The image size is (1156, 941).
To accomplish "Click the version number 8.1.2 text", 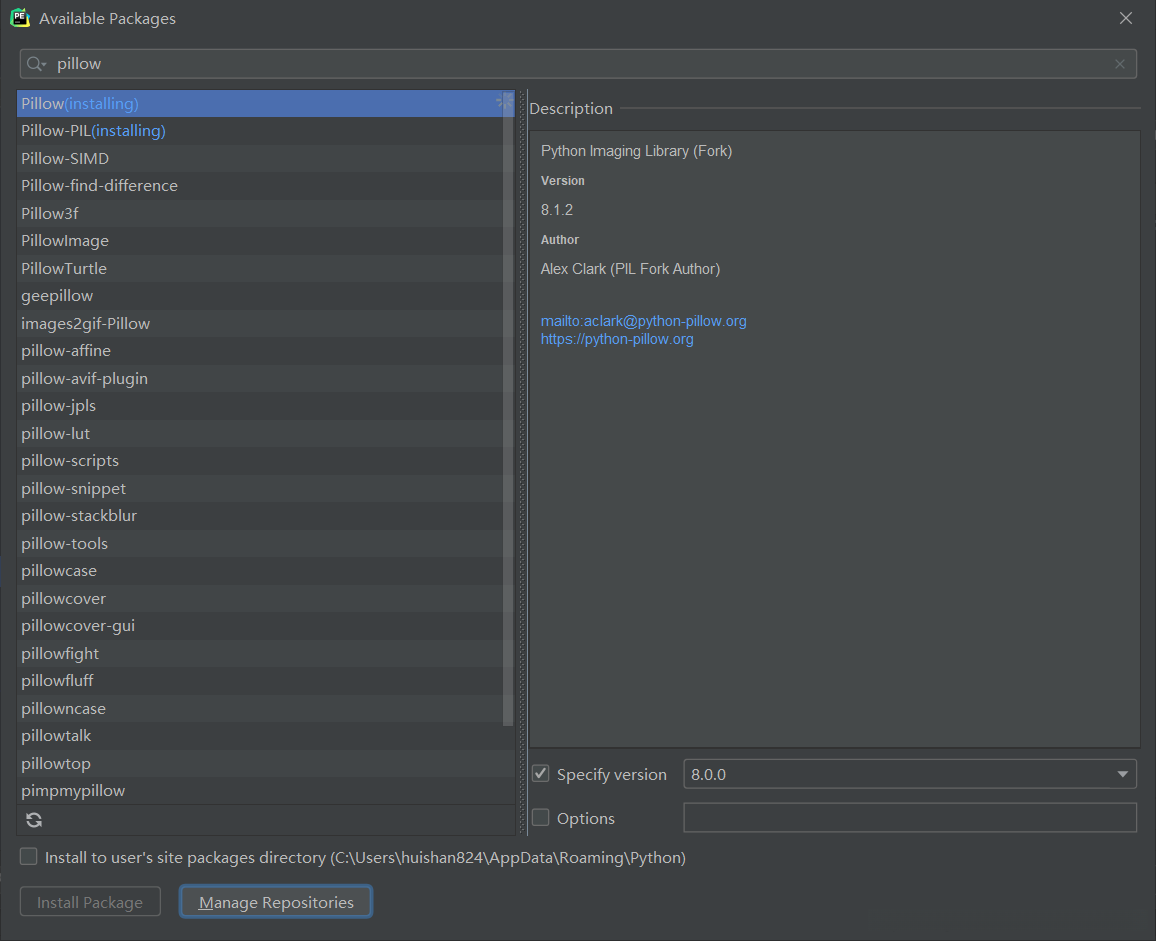I will click(x=557, y=210).
